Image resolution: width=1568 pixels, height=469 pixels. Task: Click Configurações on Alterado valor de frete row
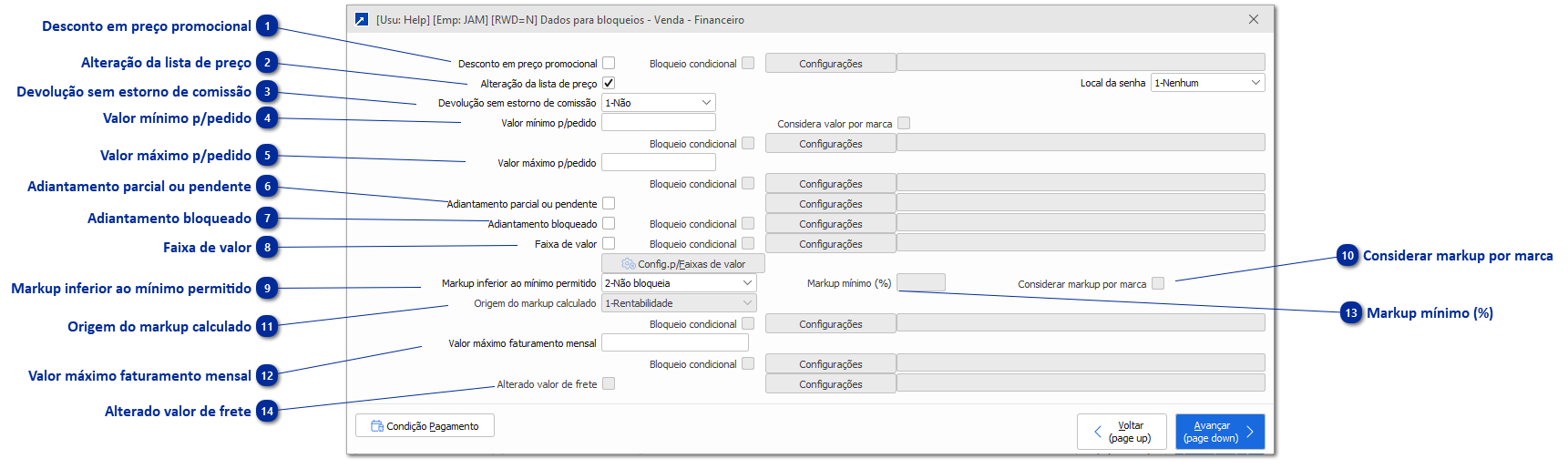(x=831, y=383)
